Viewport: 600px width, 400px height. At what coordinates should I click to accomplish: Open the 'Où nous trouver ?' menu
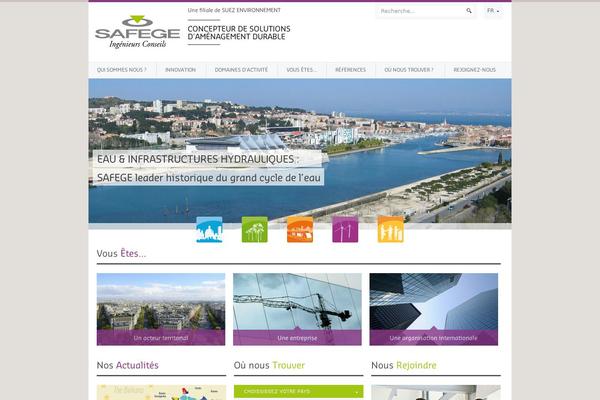point(409,70)
